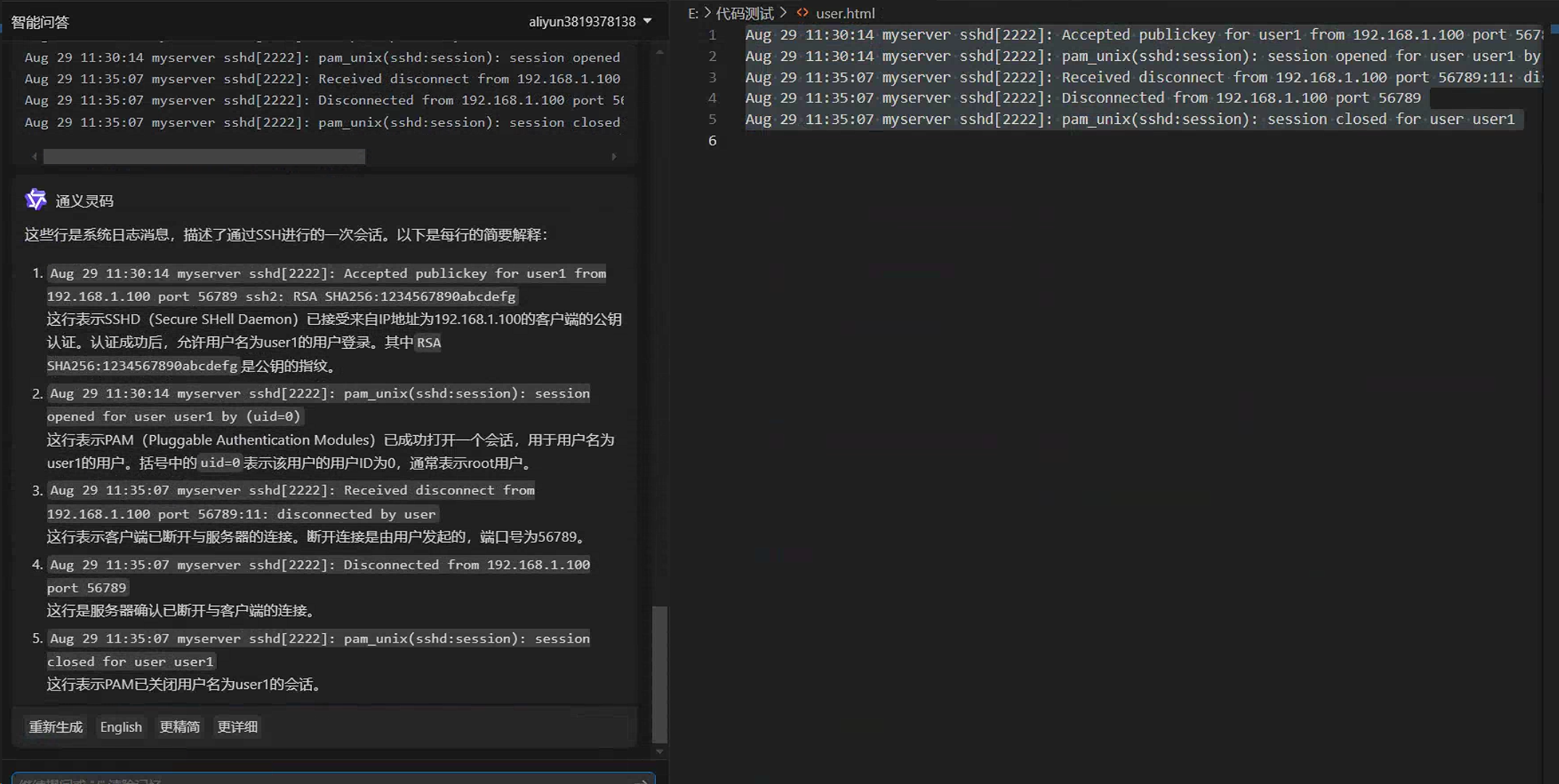Viewport: 1559px width, 784px height.
Task: Switch answer language with English button
Action: (x=121, y=727)
